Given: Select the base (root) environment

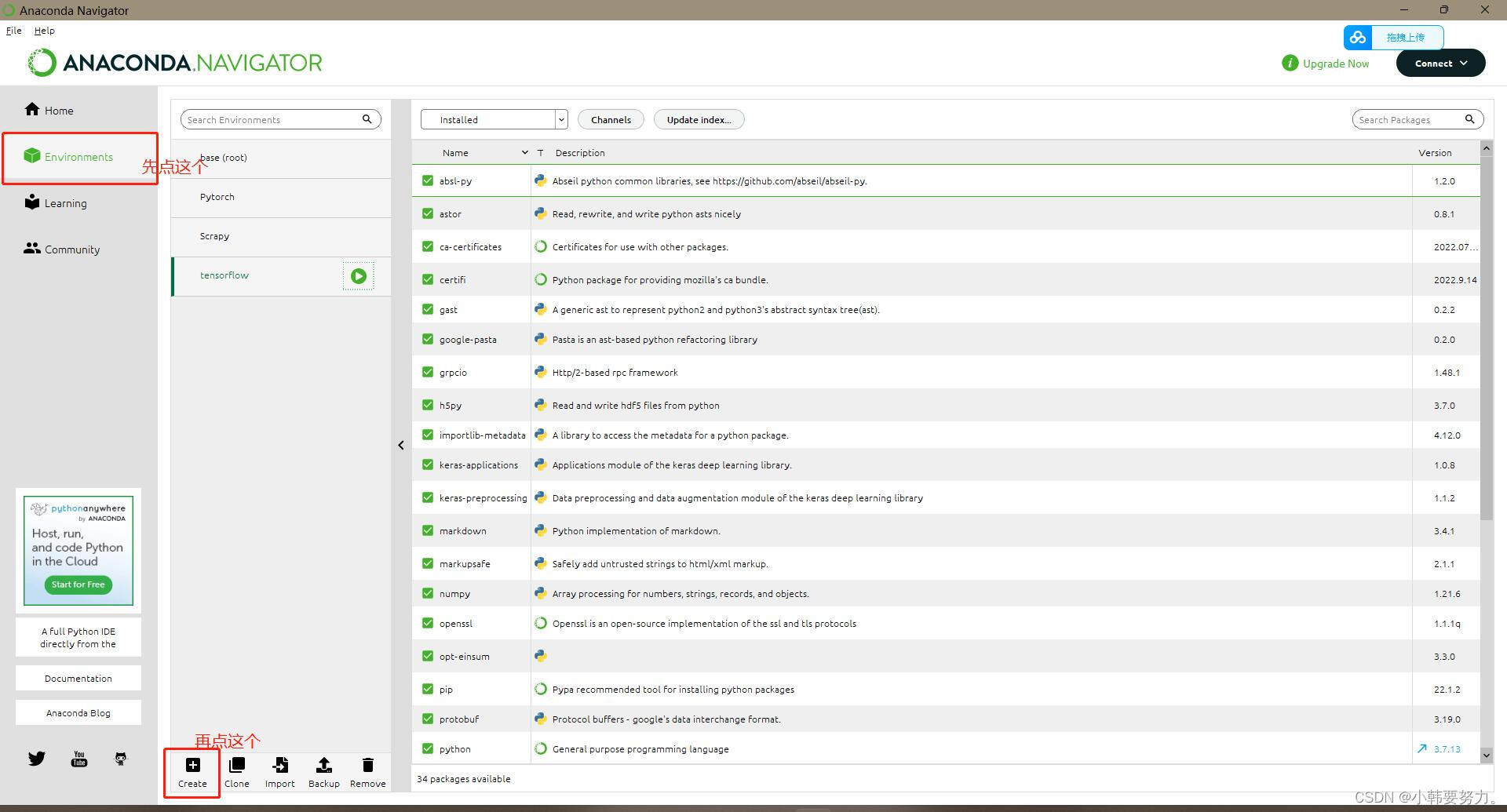Looking at the screenshot, I should point(281,158).
